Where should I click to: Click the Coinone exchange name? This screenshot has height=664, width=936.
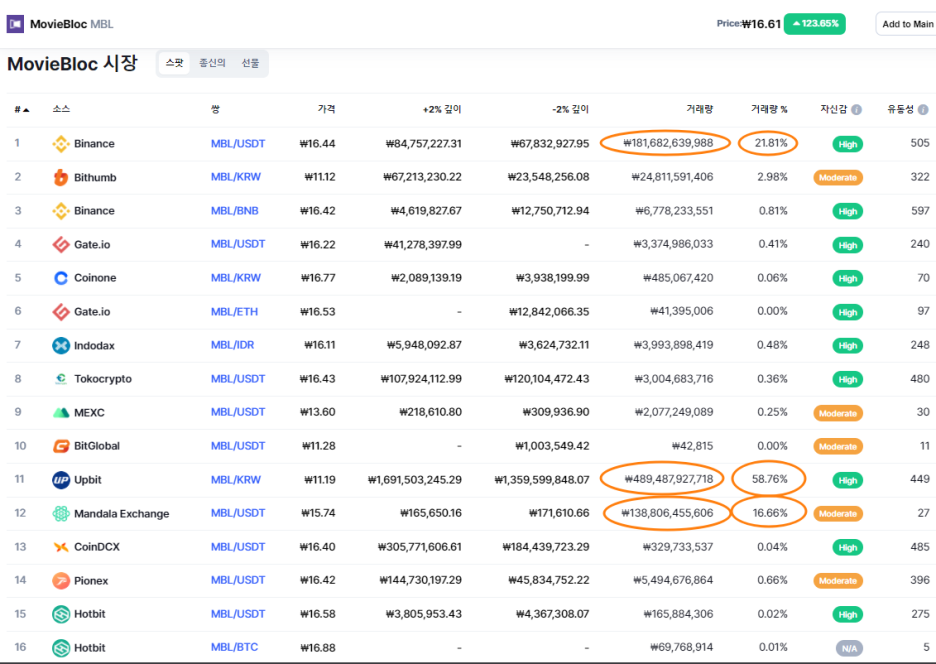(x=95, y=278)
